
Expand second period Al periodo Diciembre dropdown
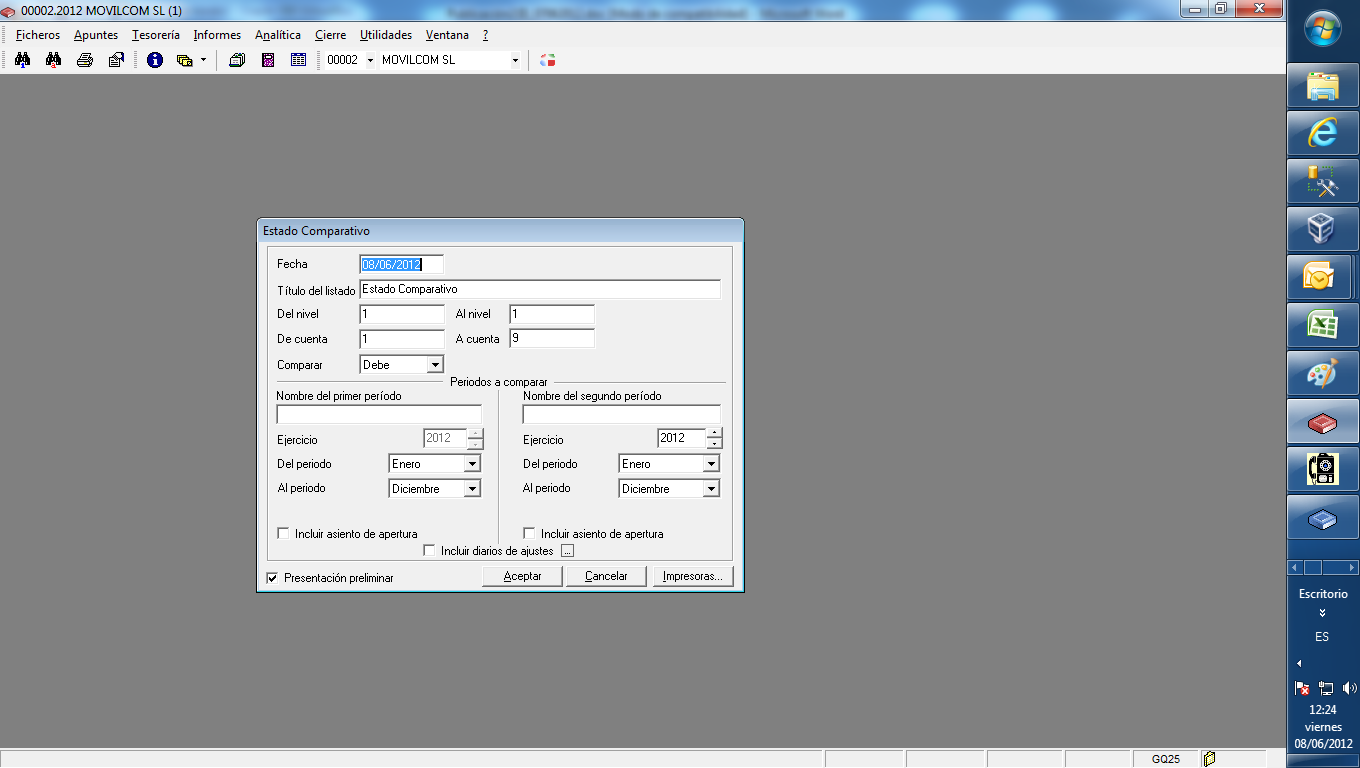tap(711, 489)
